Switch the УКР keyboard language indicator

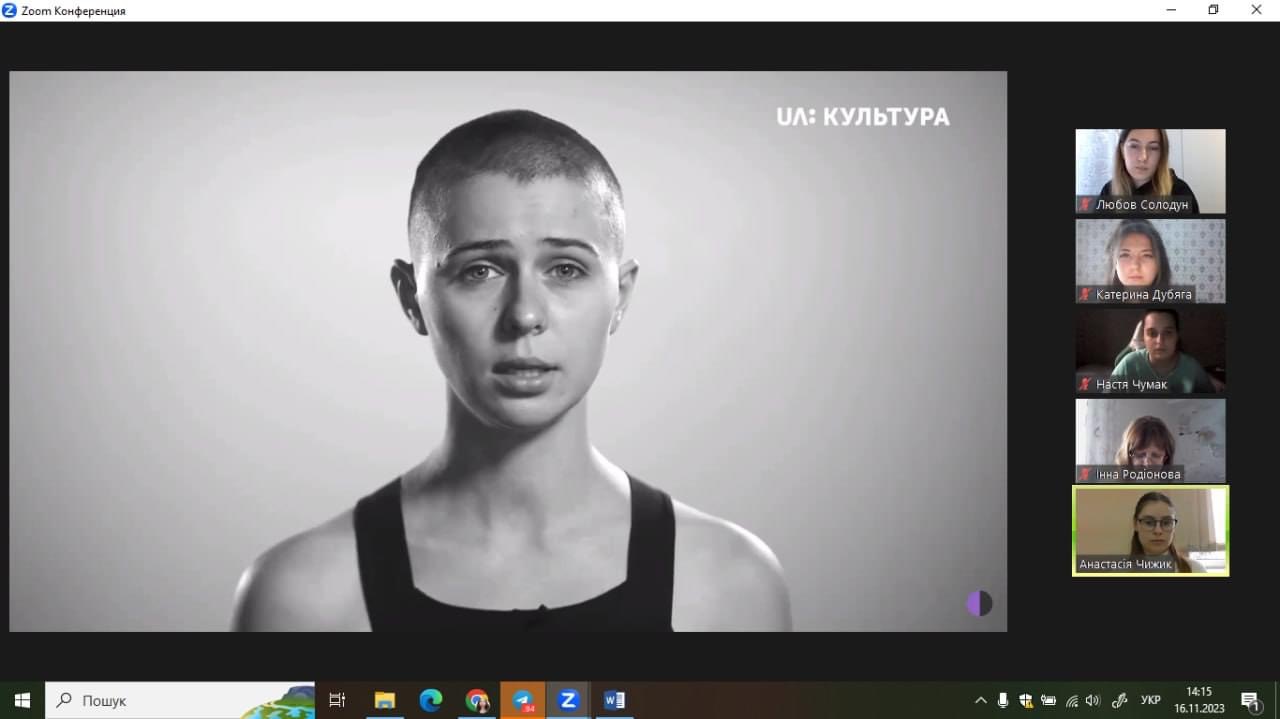pos(1150,700)
